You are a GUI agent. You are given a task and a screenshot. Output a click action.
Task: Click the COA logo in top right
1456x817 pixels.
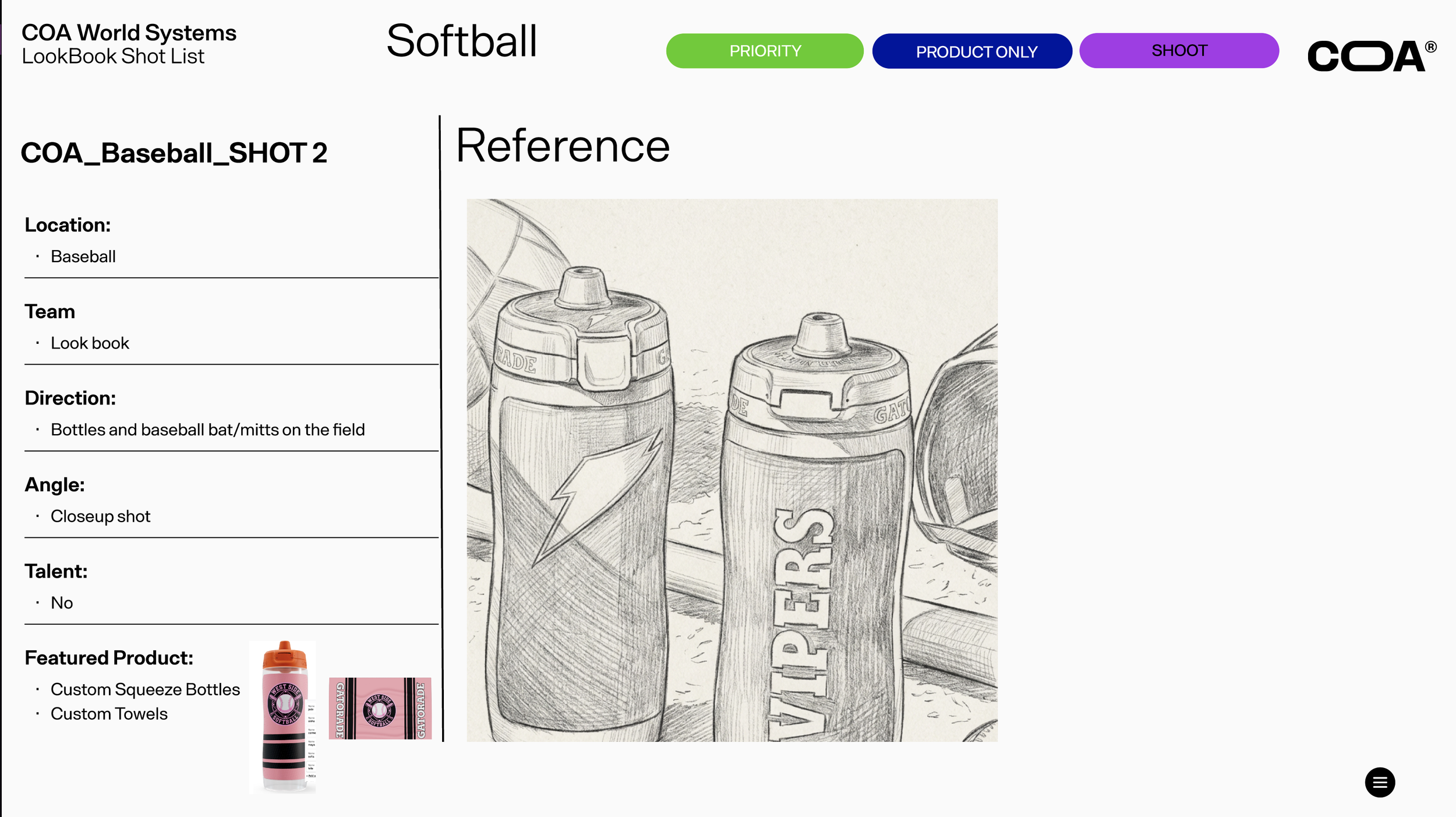click(1370, 55)
